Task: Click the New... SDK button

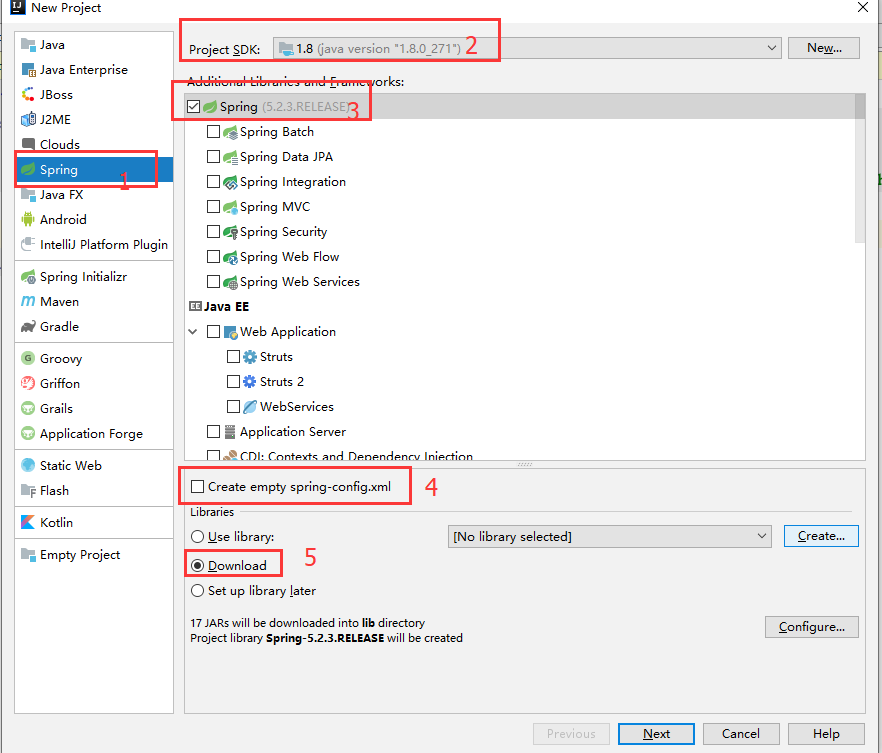Action: [x=824, y=48]
